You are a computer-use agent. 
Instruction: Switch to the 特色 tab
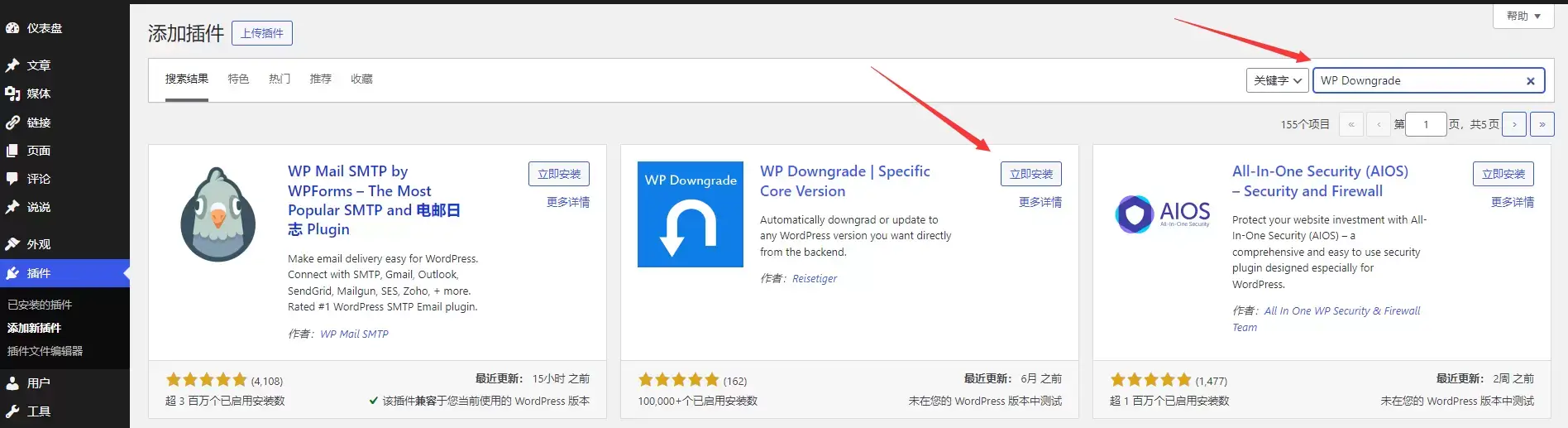(x=238, y=79)
